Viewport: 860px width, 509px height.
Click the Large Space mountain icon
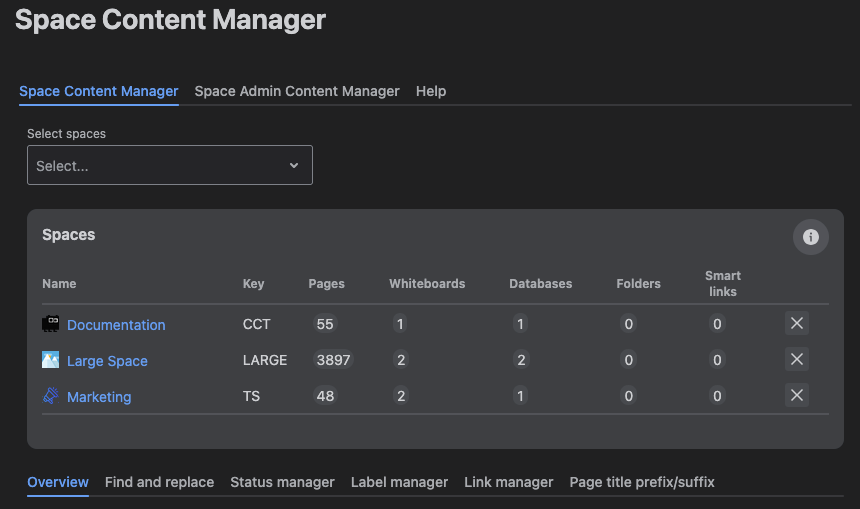(x=50, y=360)
